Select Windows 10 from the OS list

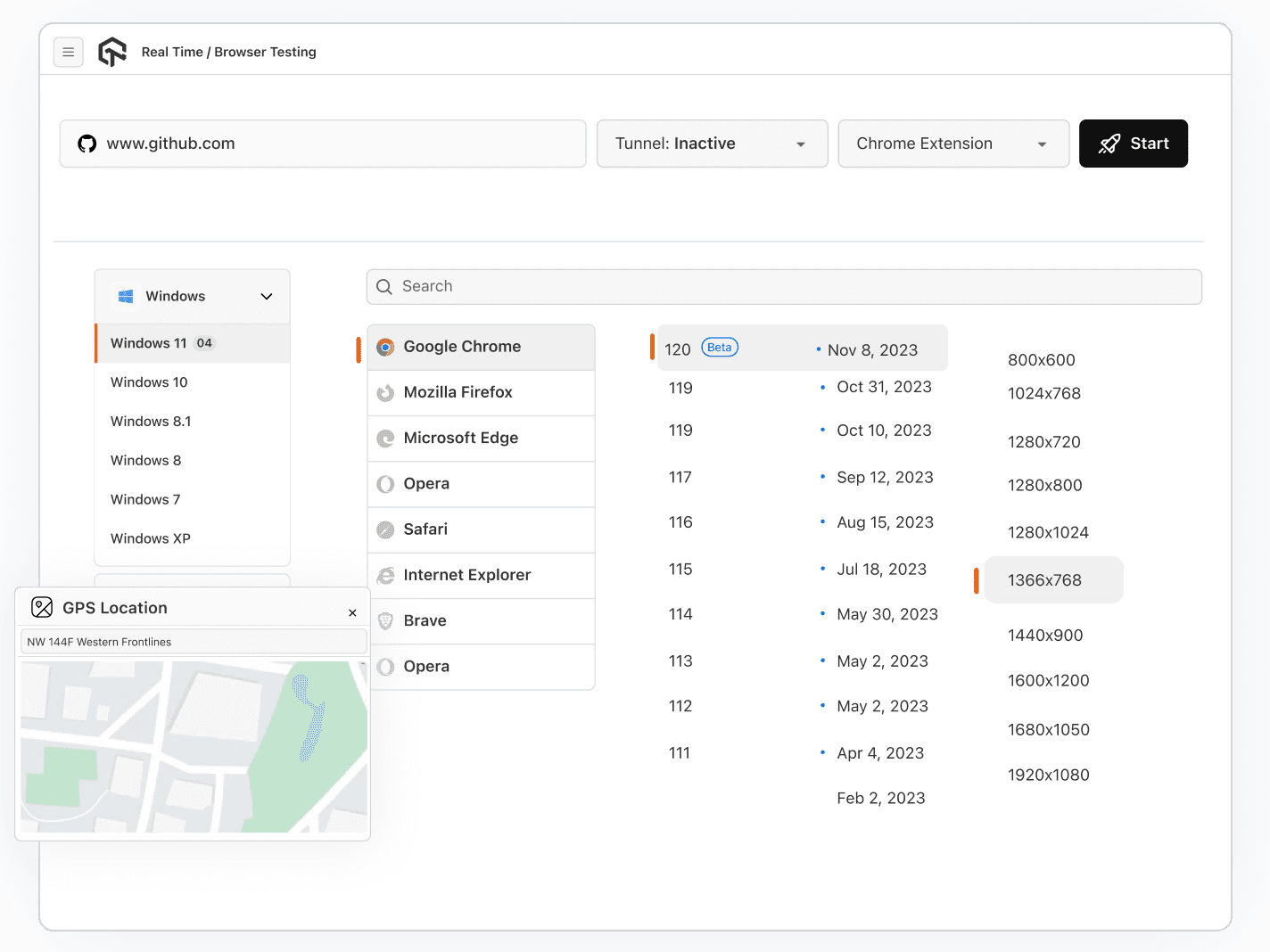[149, 382]
